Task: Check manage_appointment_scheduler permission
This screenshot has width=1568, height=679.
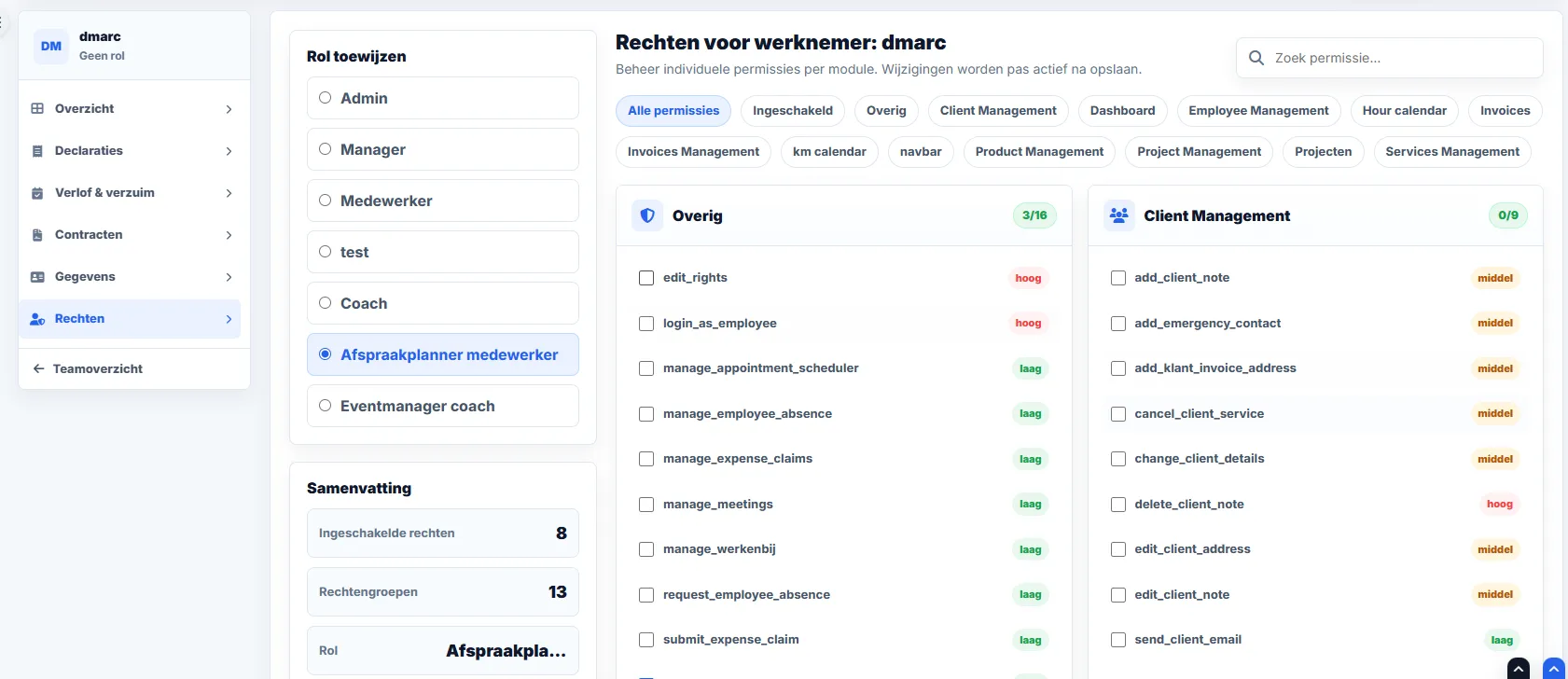Action: click(x=646, y=368)
